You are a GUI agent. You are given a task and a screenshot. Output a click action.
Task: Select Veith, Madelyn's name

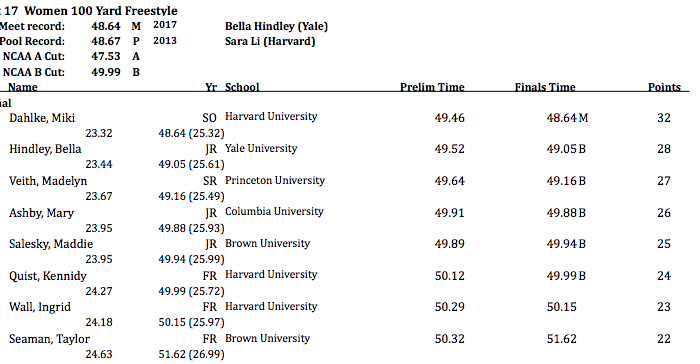[48, 181]
